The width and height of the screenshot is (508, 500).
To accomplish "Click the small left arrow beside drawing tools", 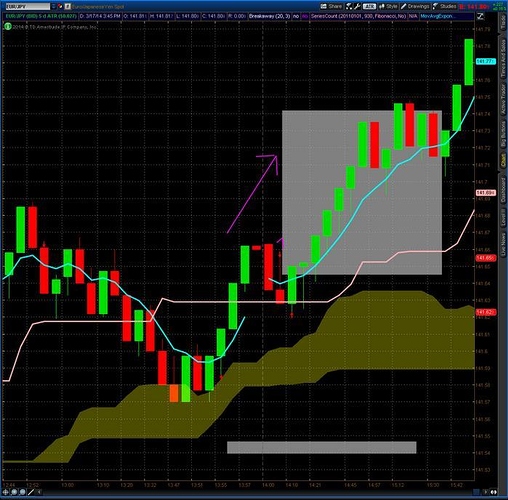I will click(x=39, y=492).
